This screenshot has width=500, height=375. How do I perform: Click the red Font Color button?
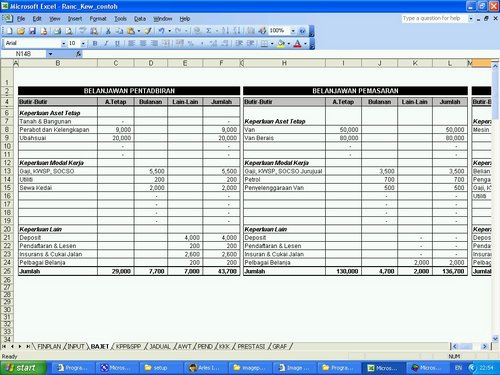(x=297, y=43)
